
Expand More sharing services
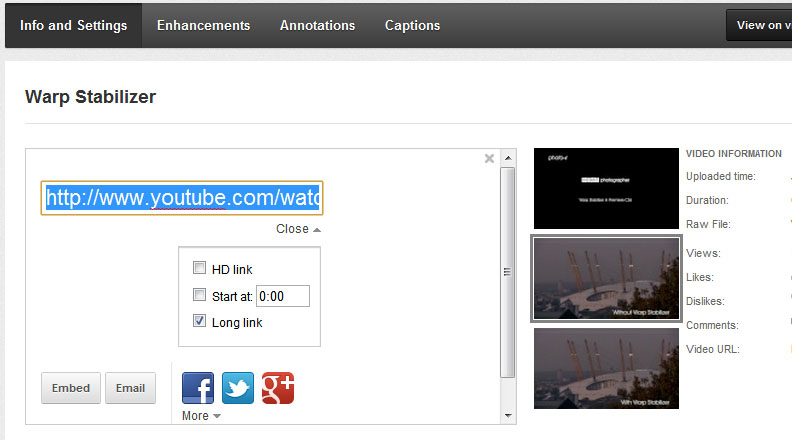tap(201, 416)
